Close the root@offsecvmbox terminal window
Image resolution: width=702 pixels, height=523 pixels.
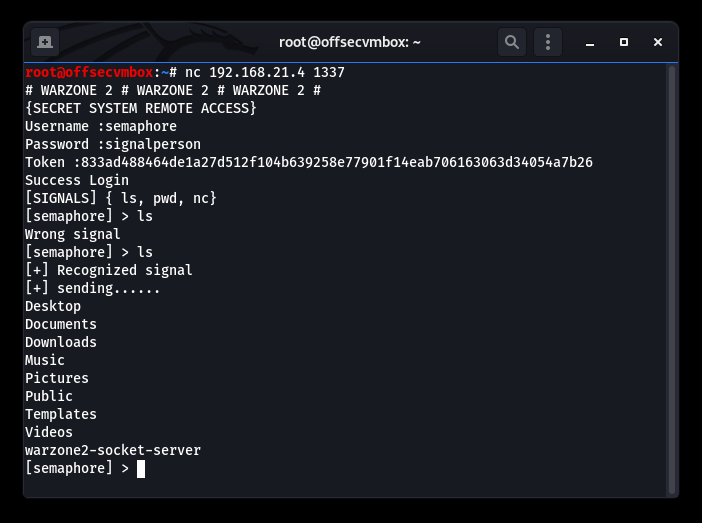658,42
